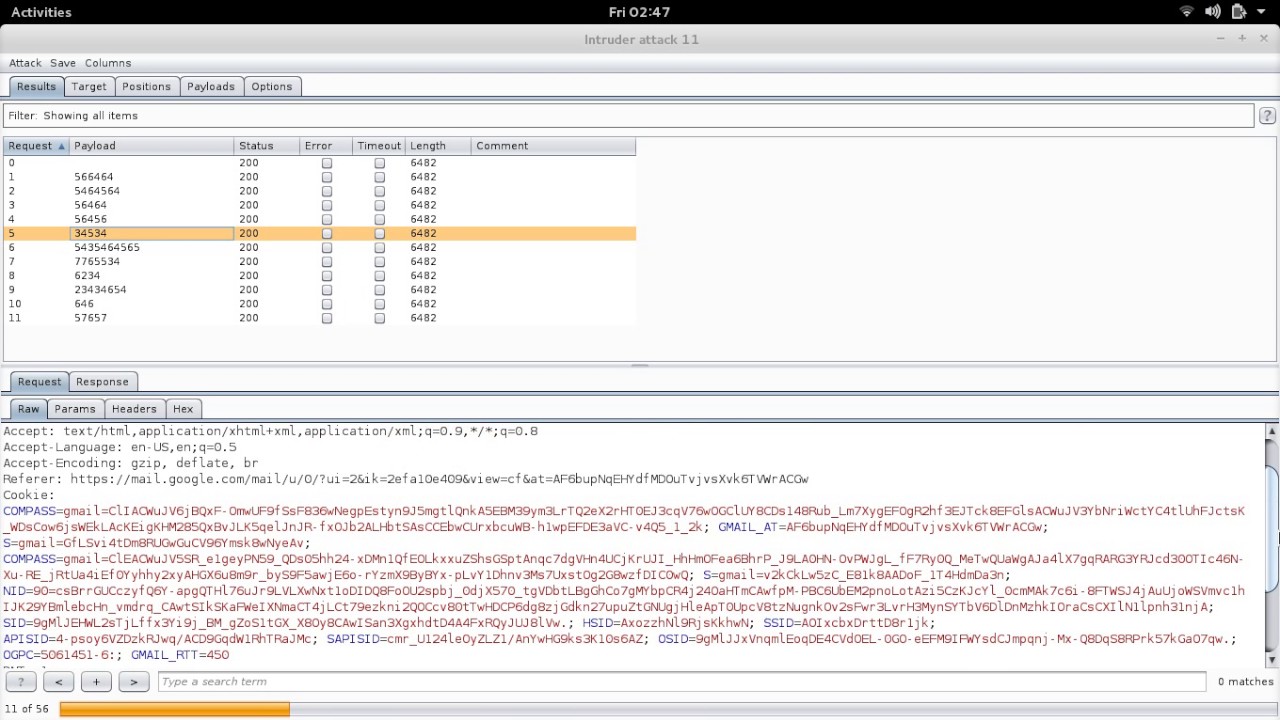Screen dimensions: 1280x720
Task: Toggle Error checkbox for payload 5464564
Action: tap(326, 191)
